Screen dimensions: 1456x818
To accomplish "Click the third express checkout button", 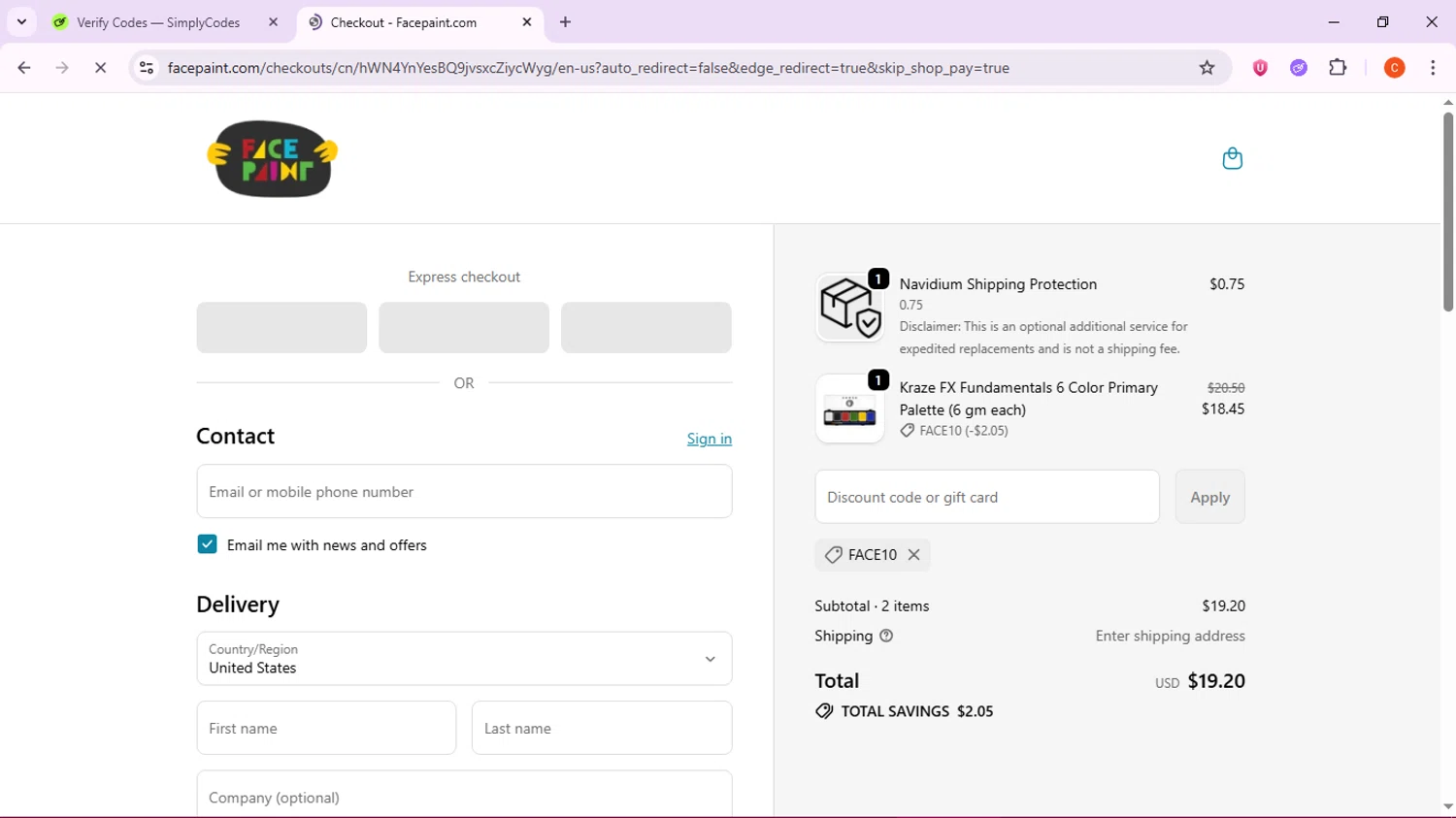I will click(646, 327).
